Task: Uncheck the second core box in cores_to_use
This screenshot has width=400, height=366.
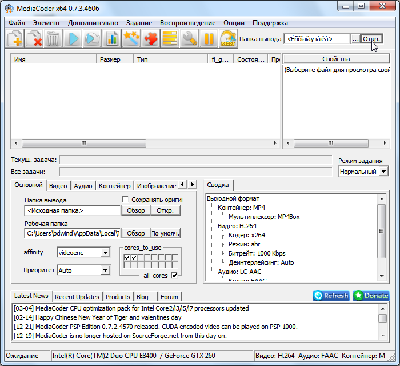Action: [x=133, y=258]
